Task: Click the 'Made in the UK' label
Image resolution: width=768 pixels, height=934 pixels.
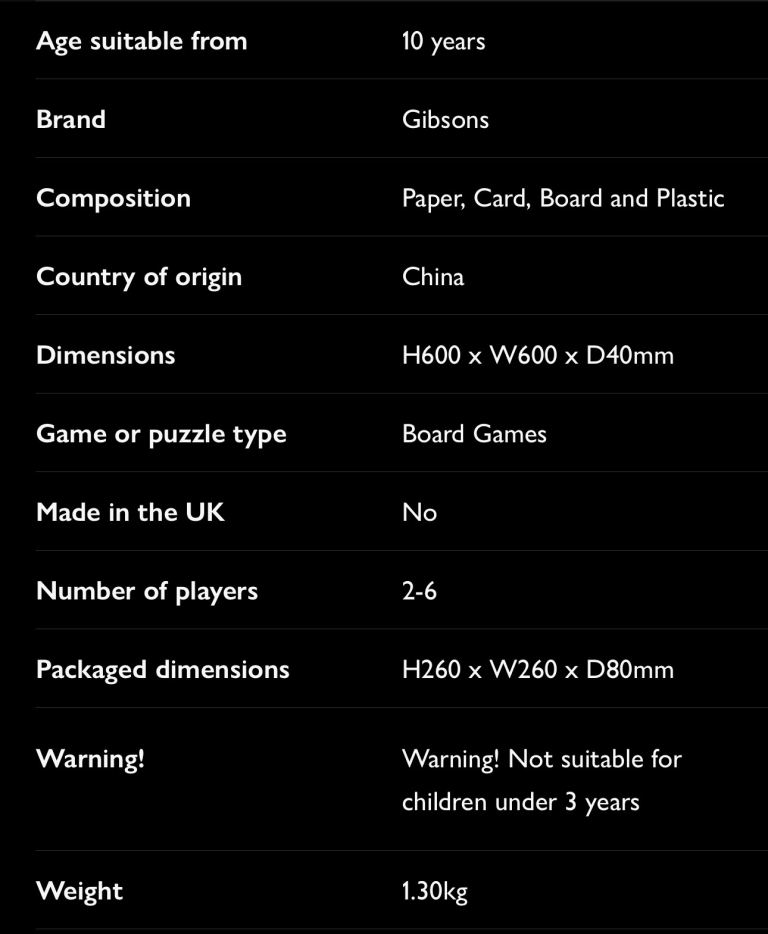Action: pyautogui.click(x=130, y=512)
